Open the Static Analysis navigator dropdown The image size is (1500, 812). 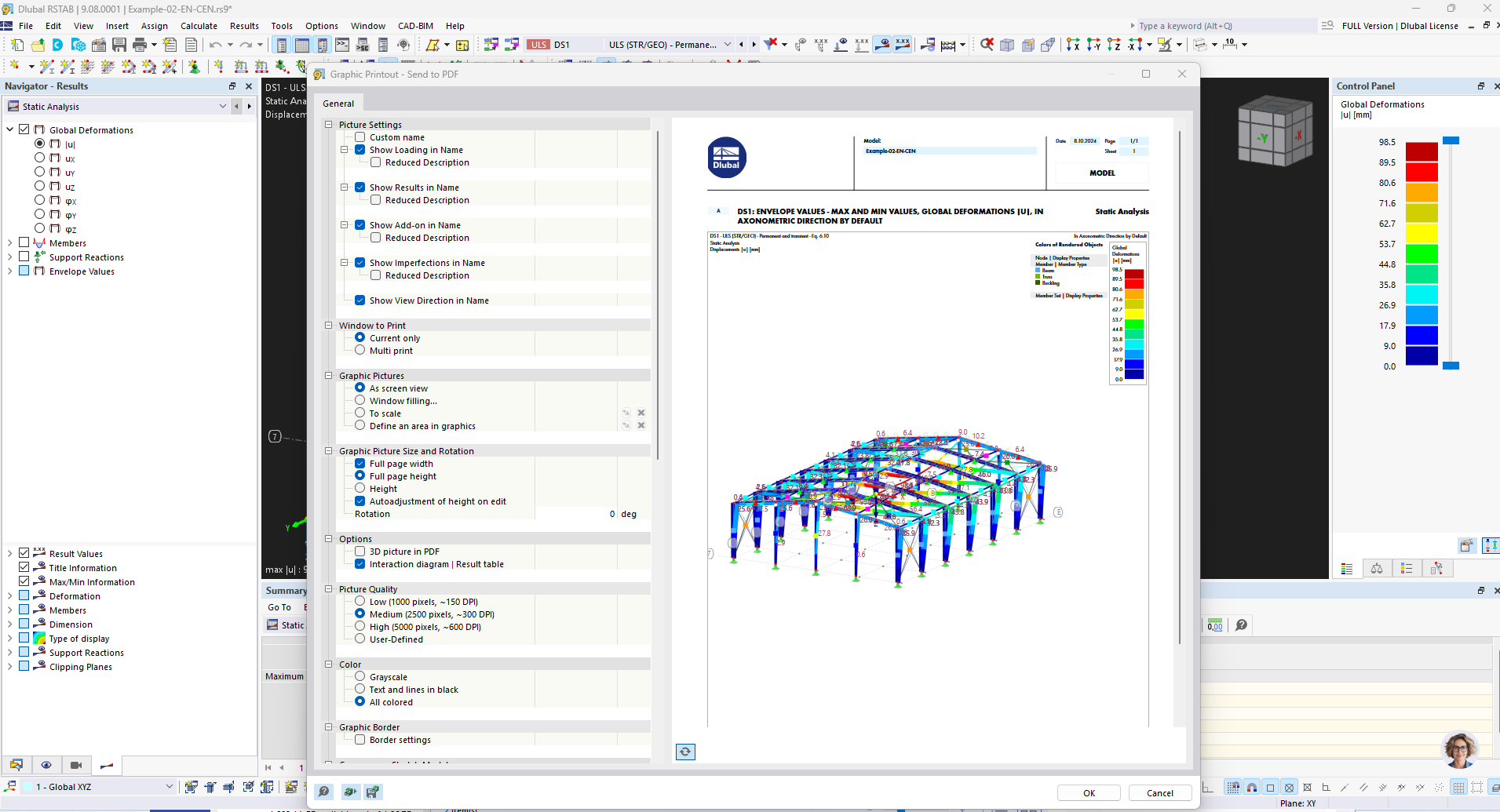222,107
